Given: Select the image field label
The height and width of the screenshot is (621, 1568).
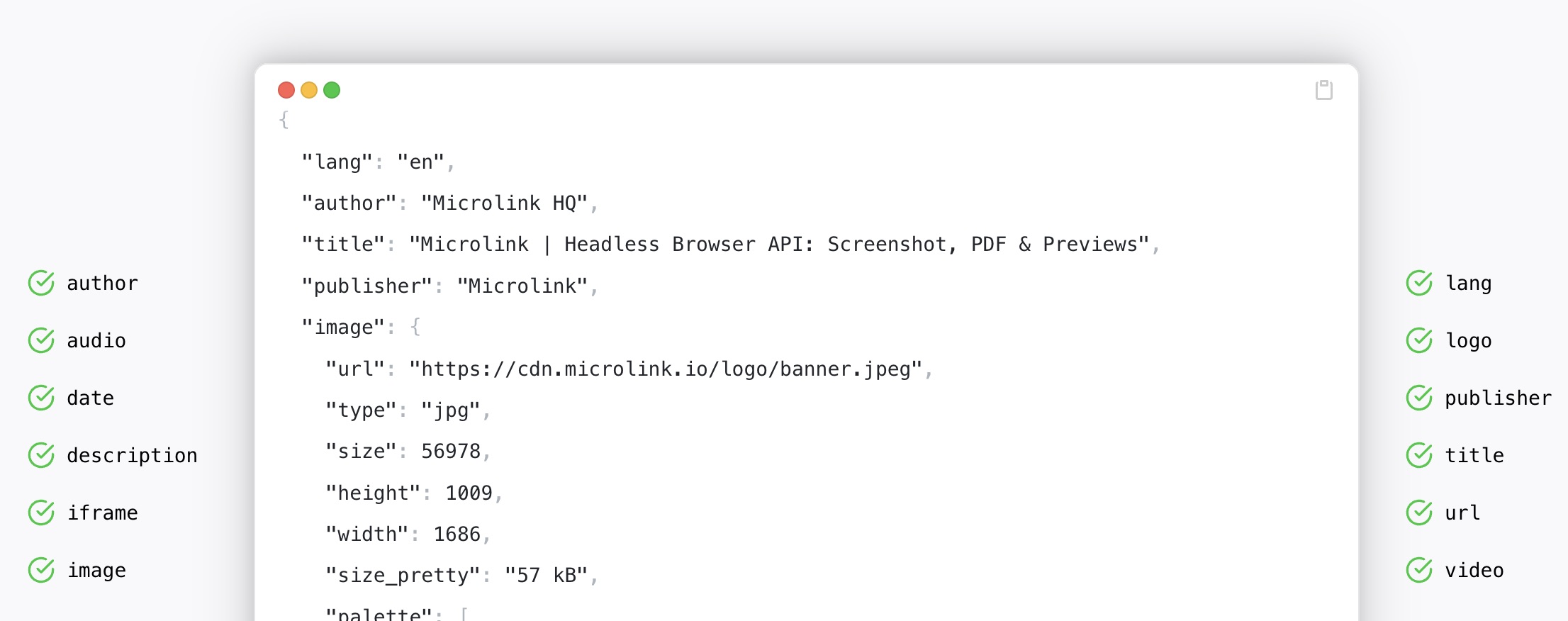Looking at the screenshot, I should coord(96,571).
